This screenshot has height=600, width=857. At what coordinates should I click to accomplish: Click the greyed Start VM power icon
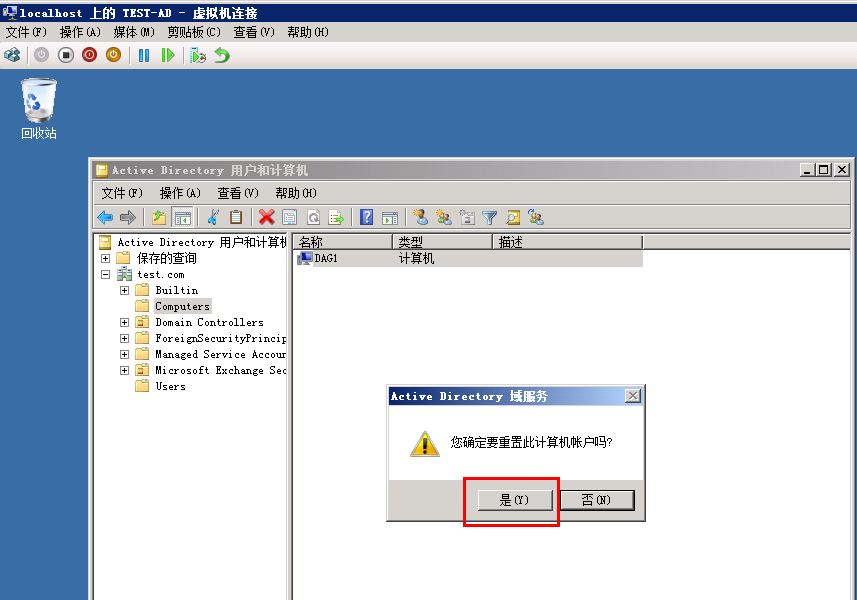(x=42, y=55)
